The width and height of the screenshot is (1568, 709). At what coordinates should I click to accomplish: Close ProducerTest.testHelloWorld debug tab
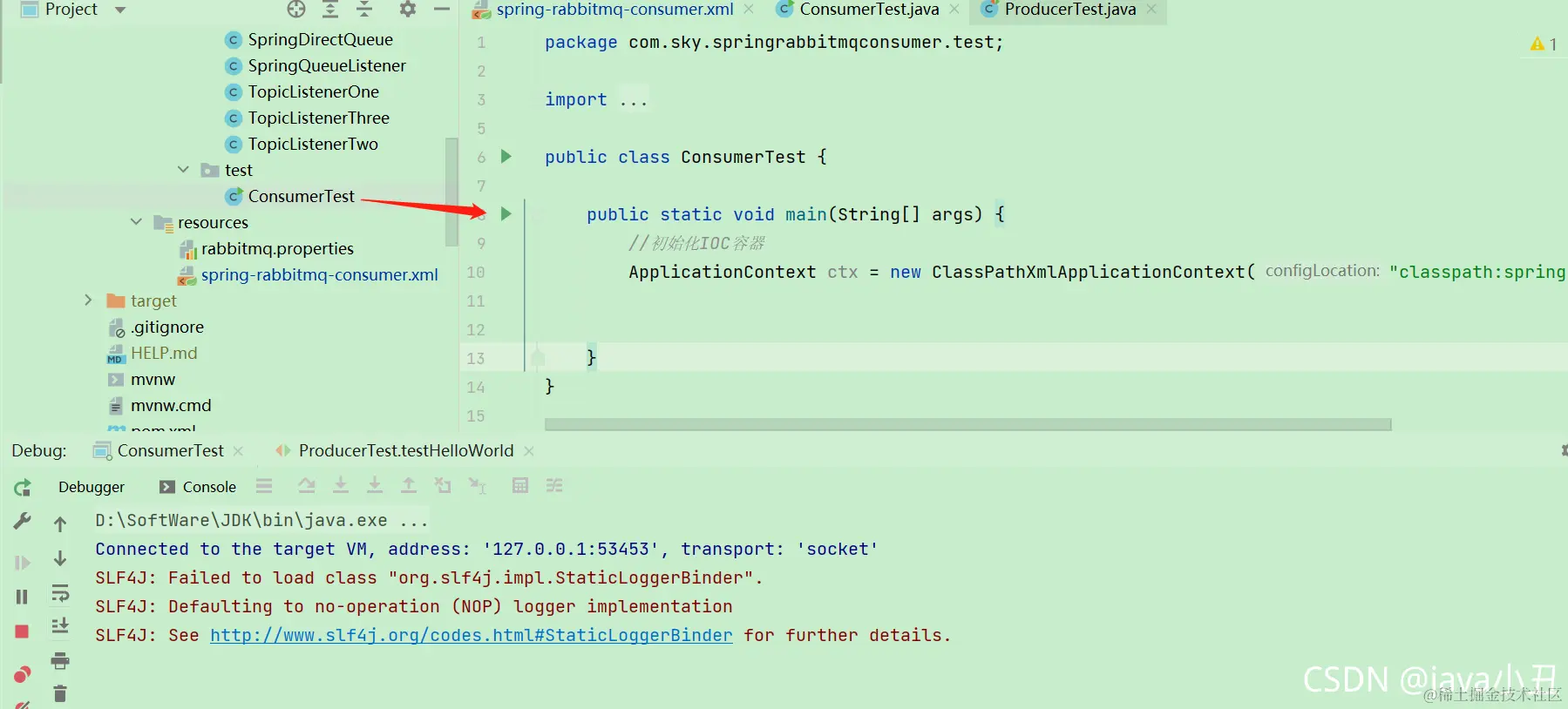(x=529, y=451)
